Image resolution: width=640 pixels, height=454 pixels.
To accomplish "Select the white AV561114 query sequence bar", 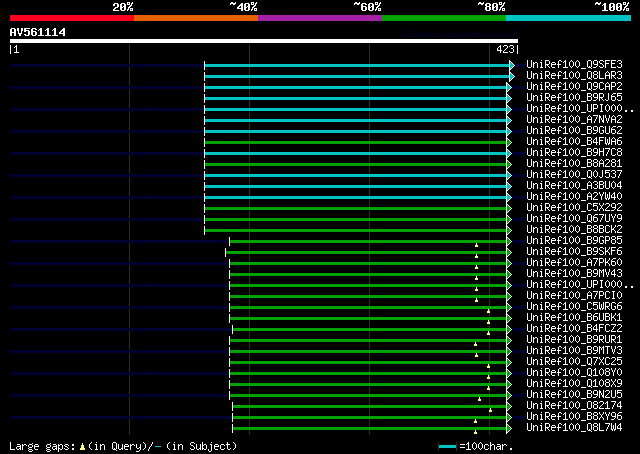I will pos(264,41).
